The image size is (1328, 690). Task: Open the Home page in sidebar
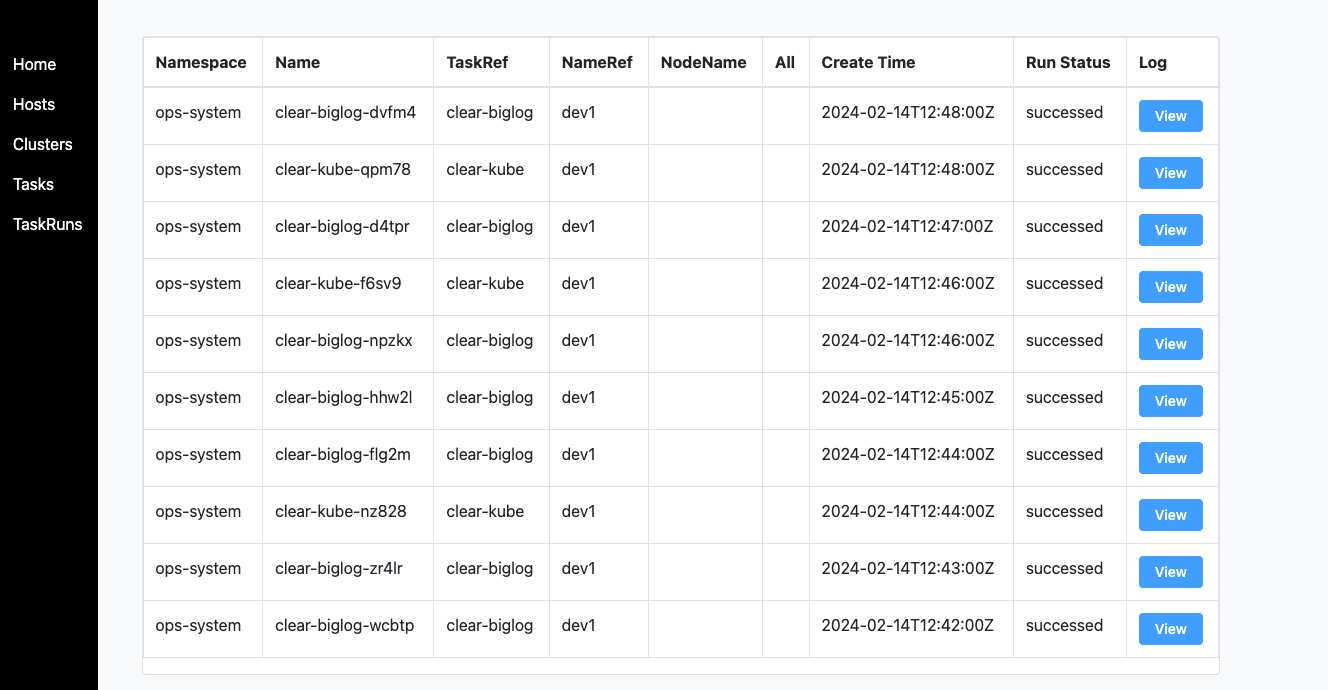point(35,64)
